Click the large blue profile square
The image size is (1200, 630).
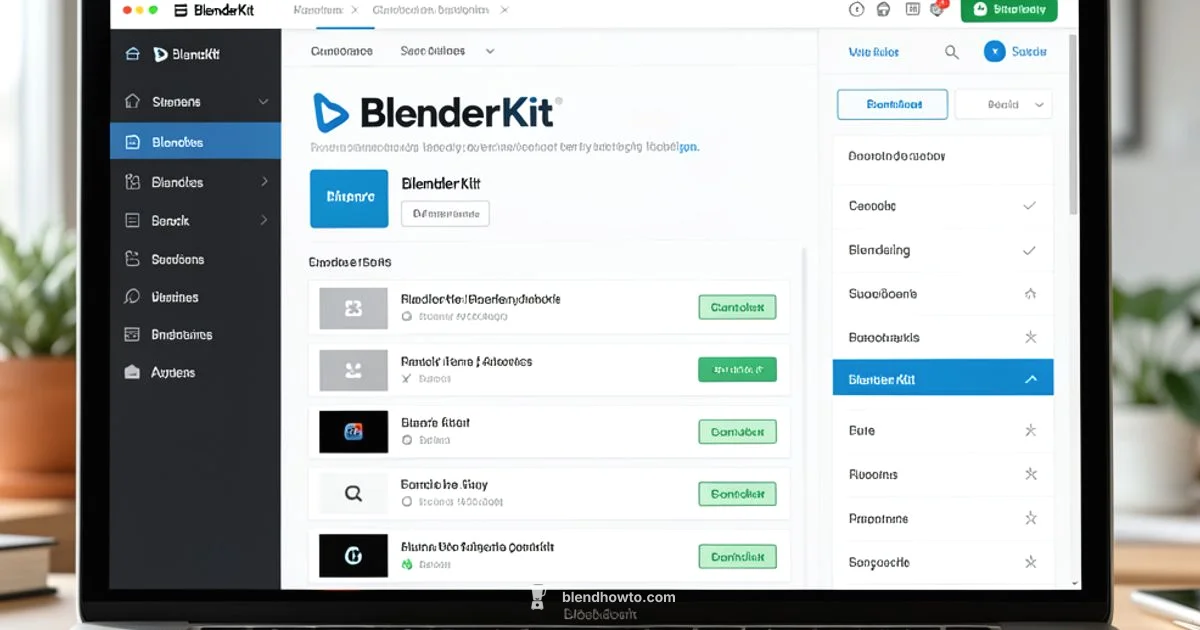coord(349,198)
